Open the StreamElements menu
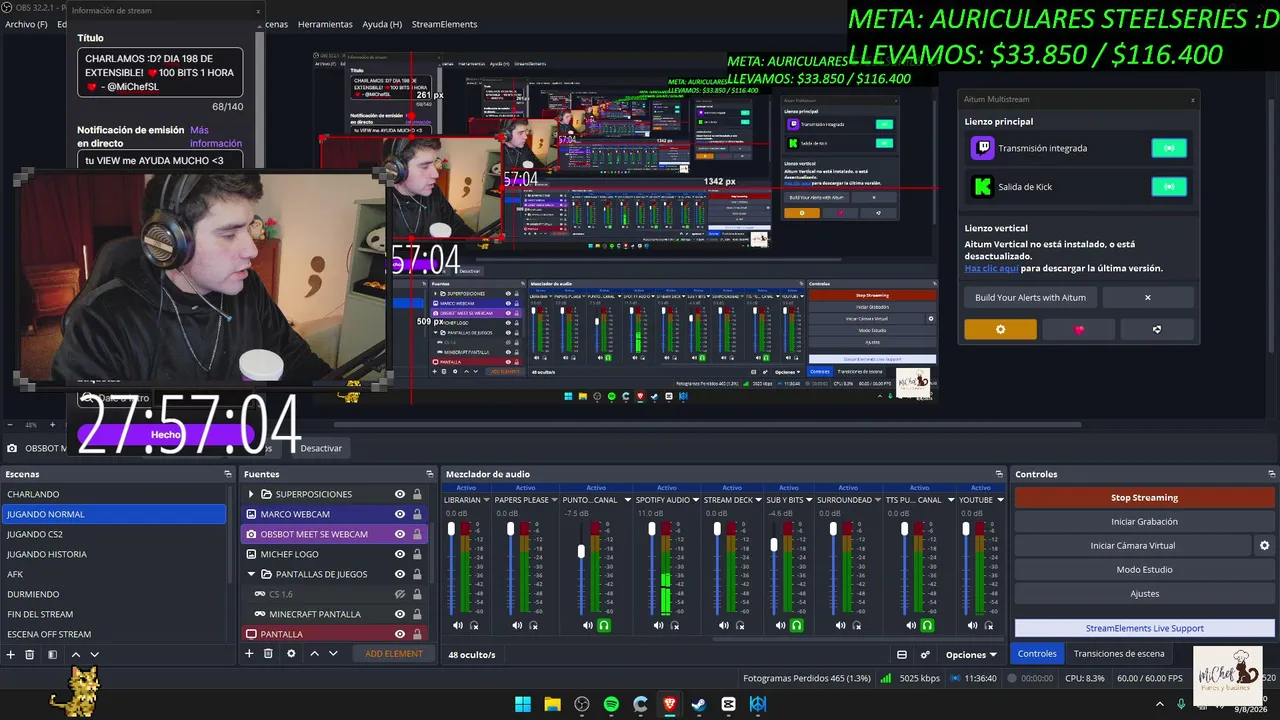The width and height of the screenshot is (1280, 720). 444,24
